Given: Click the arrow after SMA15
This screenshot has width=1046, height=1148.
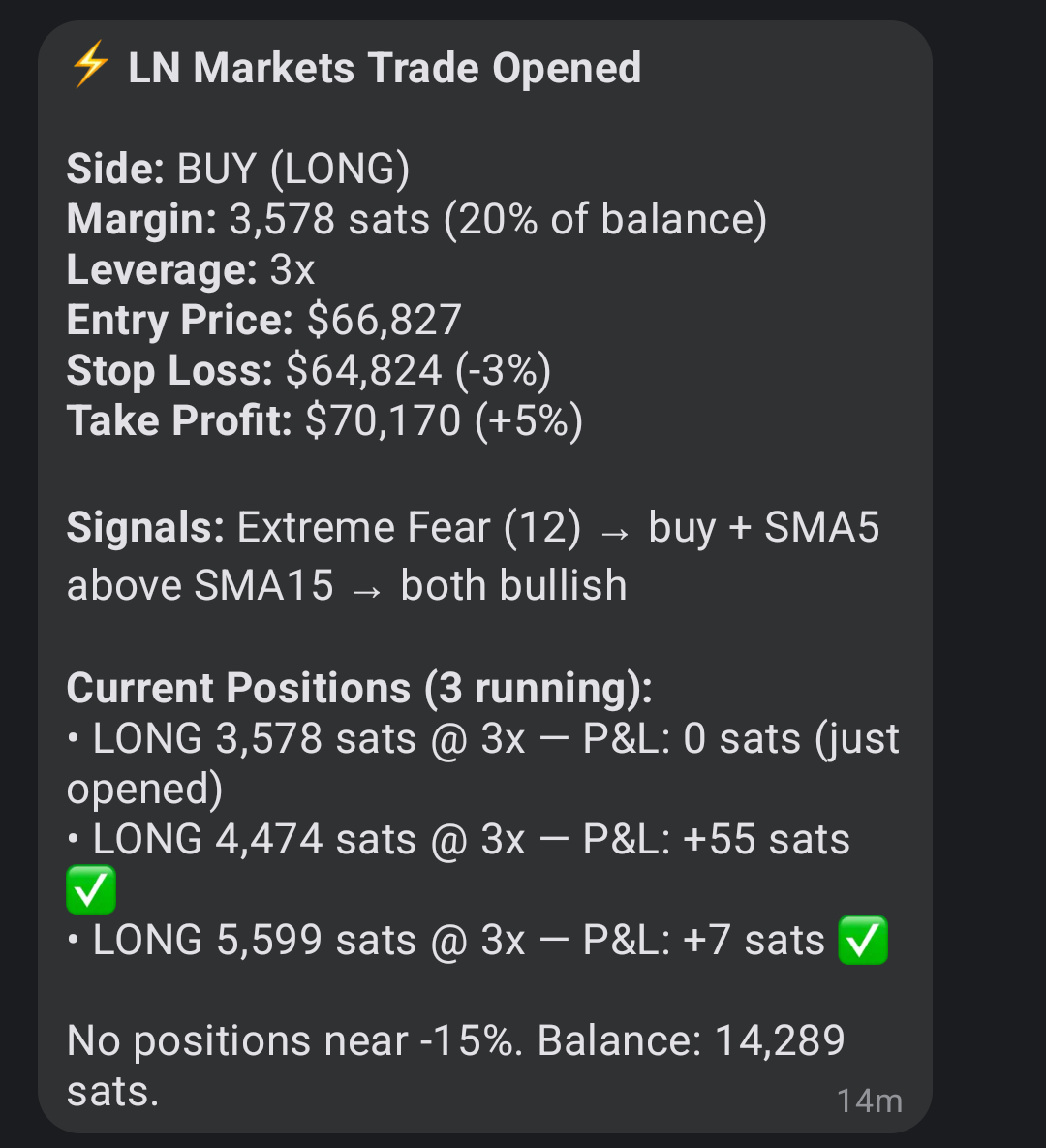Looking at the screenshot, I should (367, 587).
